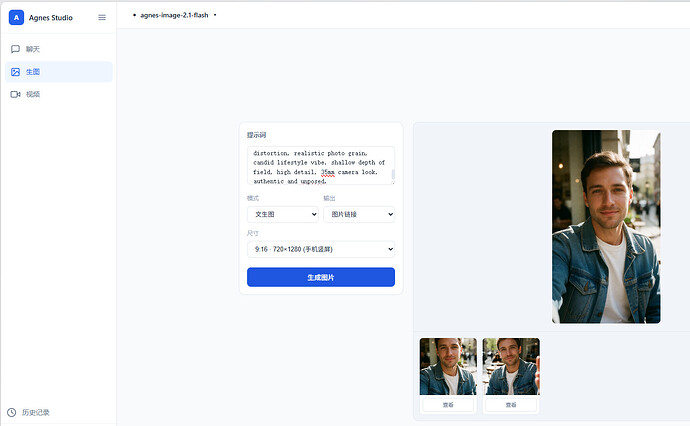690x426 pixels.
Task: Click the clock history icon
Action: pyautogui.click(x=11, y=412)
